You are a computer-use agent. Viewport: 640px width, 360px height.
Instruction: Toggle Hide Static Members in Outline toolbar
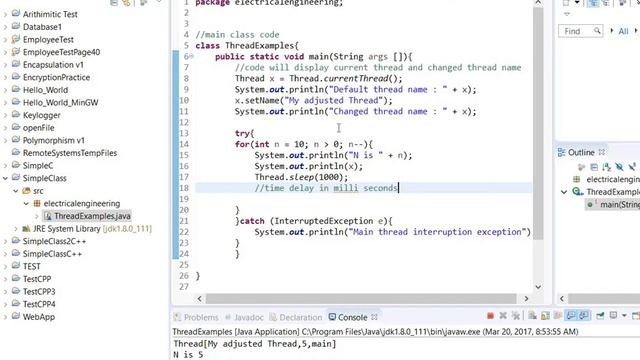(632, 167)
